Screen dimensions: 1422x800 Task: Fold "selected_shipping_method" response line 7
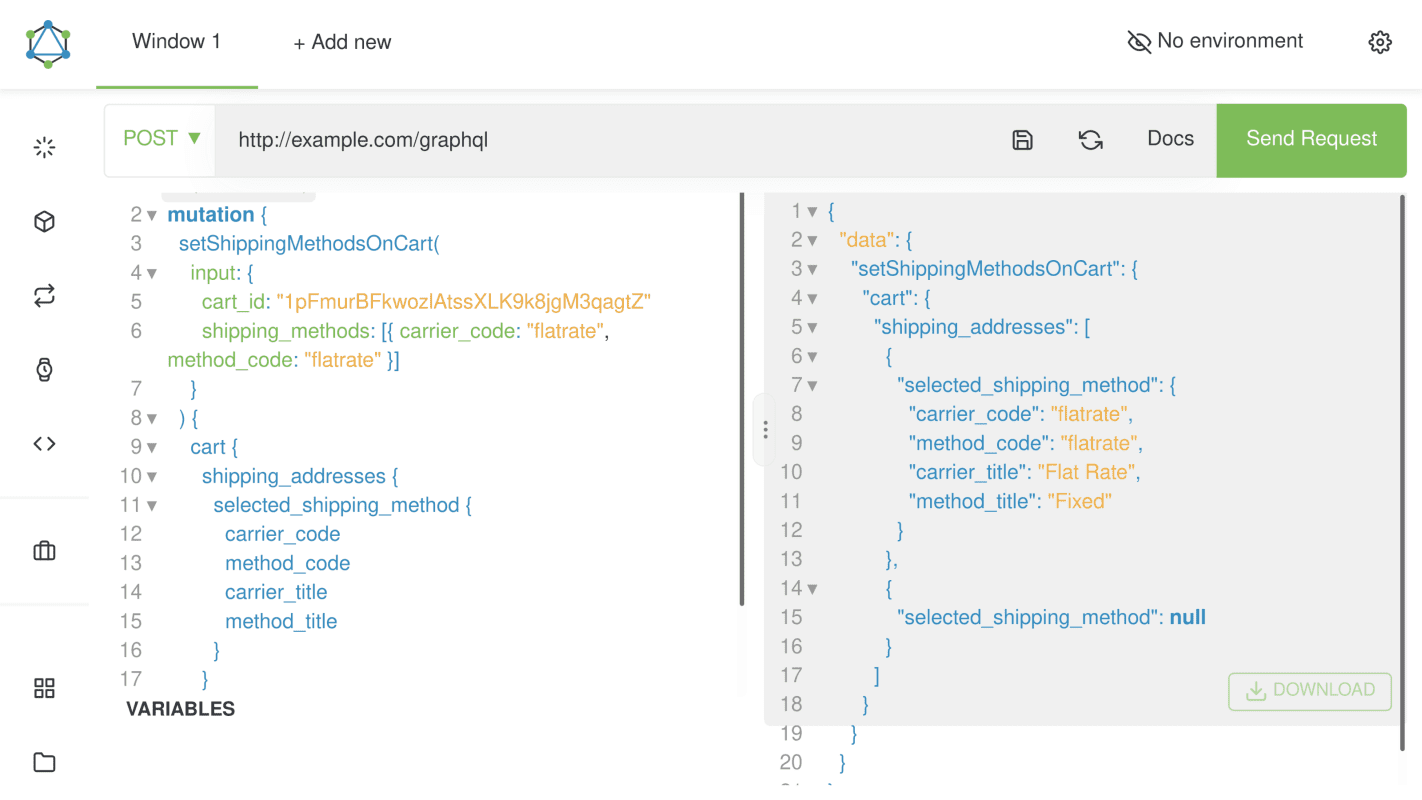(x=812, y=385)
